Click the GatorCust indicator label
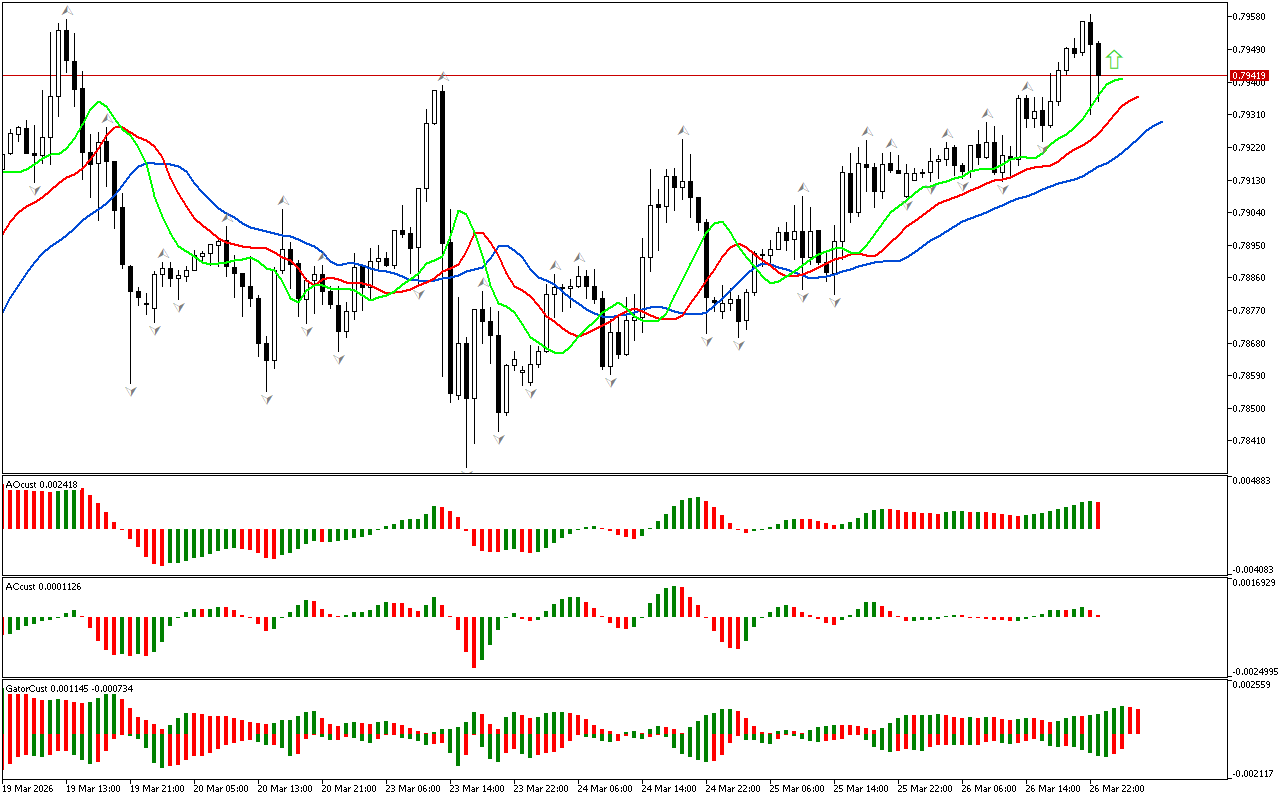1280x800 pixels. [69, 688]
